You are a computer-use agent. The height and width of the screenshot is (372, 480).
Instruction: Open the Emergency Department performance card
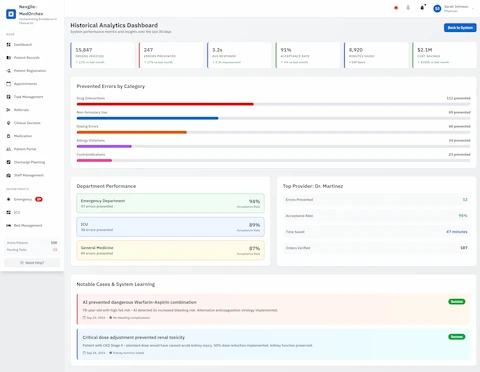click(x=170, y=203)
